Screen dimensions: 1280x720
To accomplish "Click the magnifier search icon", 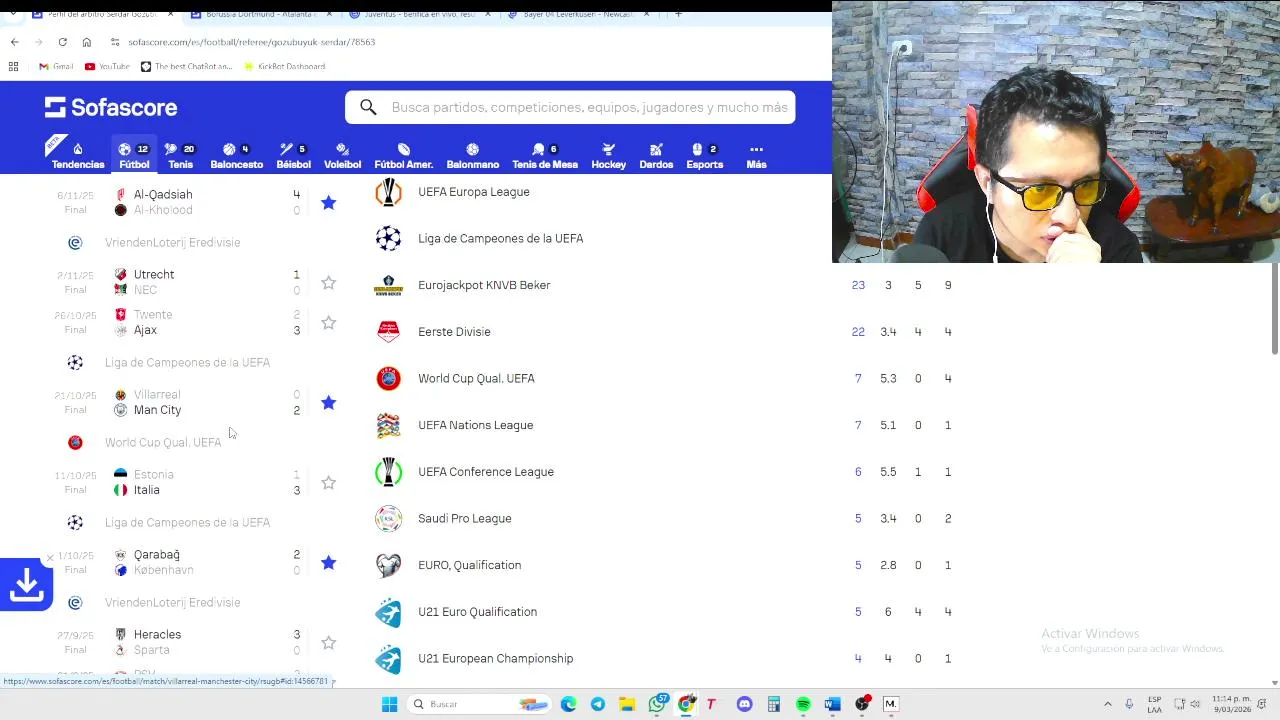I will click(368, 107).
